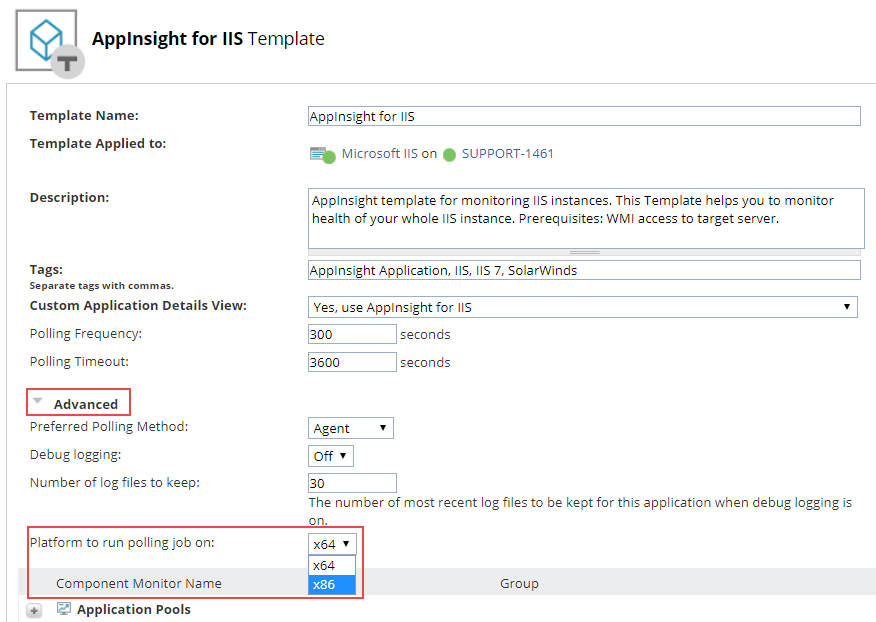Click the Application Pools monitor icon
This screenshot has width=876, height=622.
pyautogui.click(x=64, y=609)
